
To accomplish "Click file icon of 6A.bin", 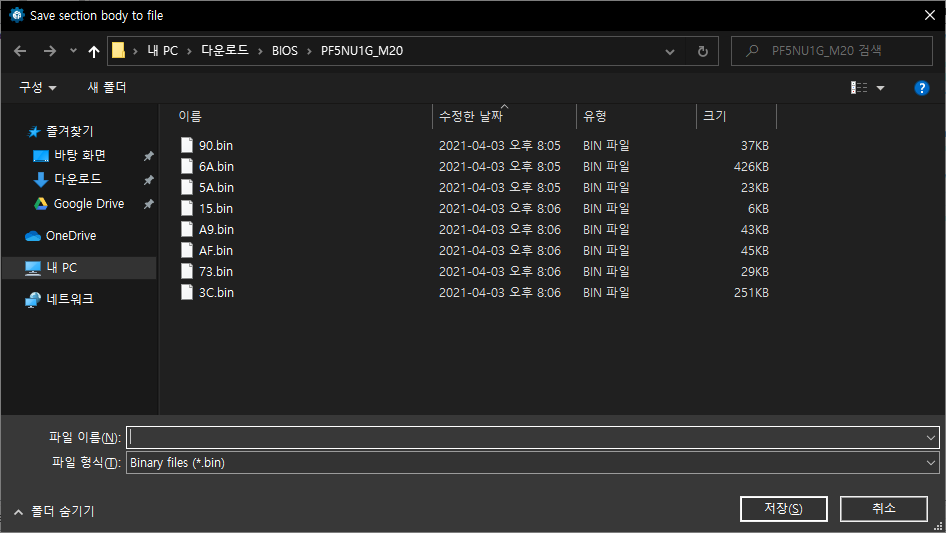I will tap(187, 166).
